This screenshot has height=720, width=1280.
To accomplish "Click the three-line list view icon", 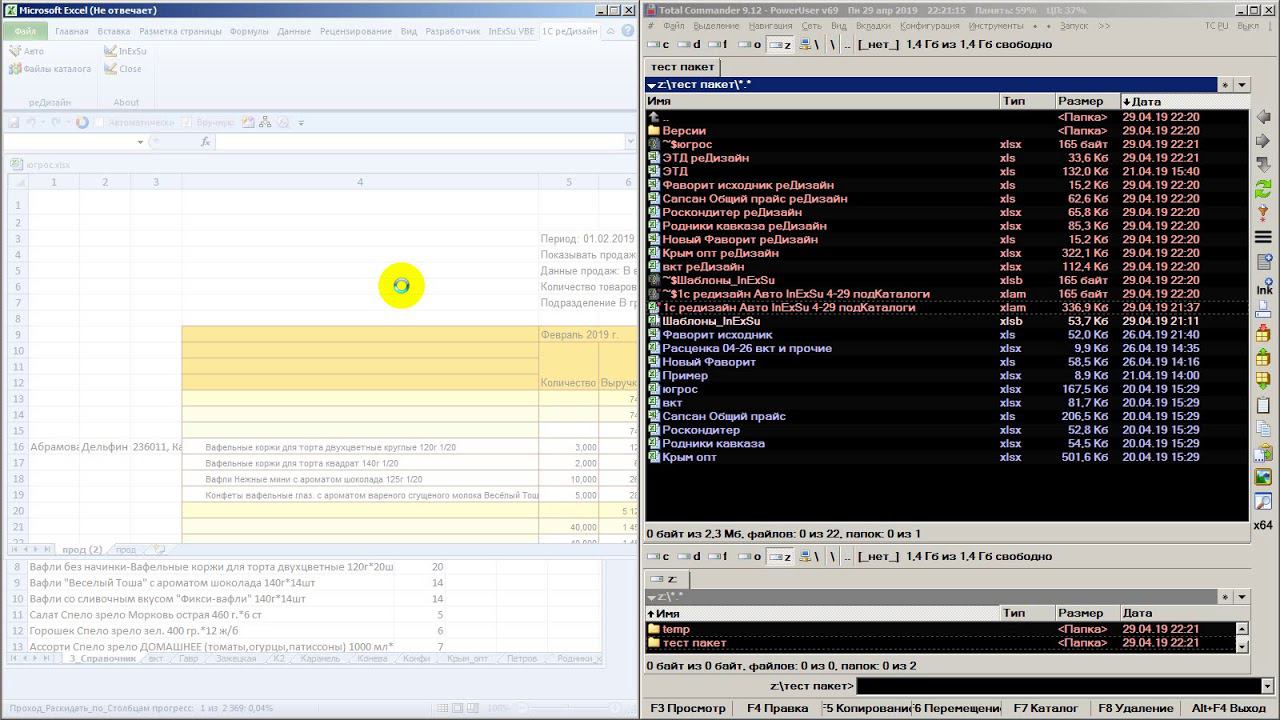I will point(1263,237).
